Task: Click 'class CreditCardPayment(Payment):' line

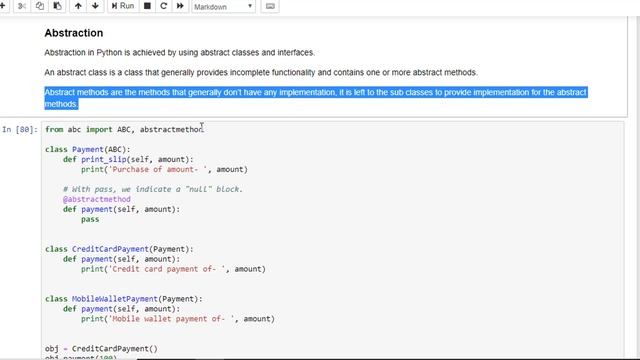Action: 119,249
